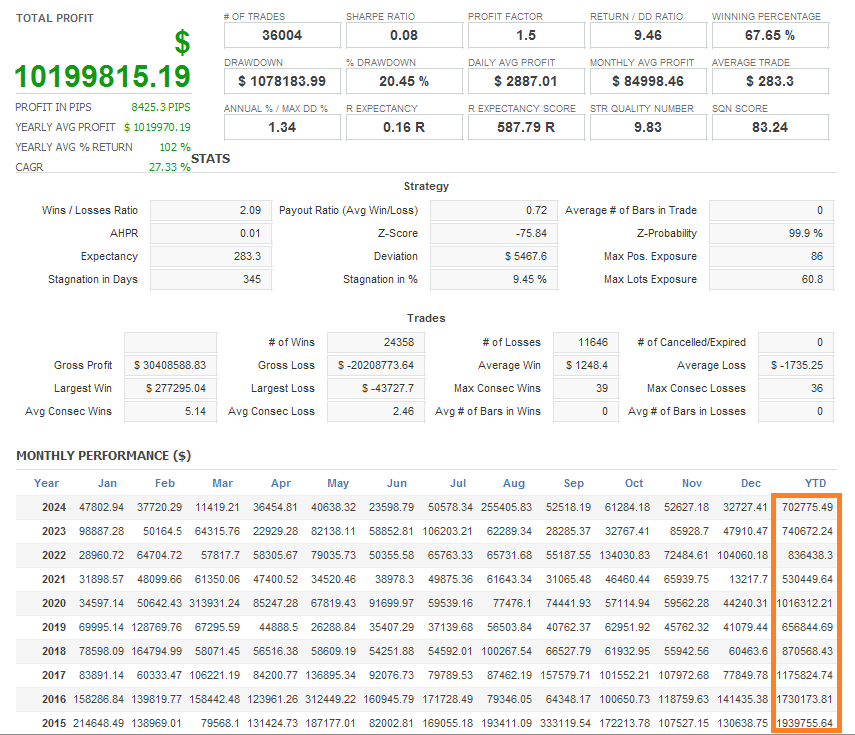Select the # of Trades value 36004
Image resolution: width=855 pixels, height=735 pixels.
tap(282, 35)
